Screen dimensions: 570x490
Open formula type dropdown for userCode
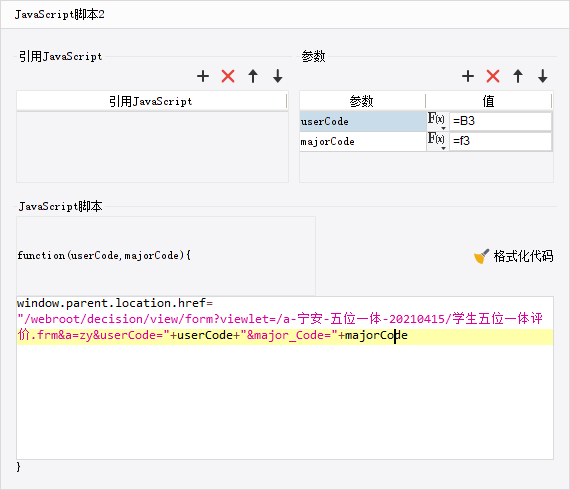pos(437,121)
